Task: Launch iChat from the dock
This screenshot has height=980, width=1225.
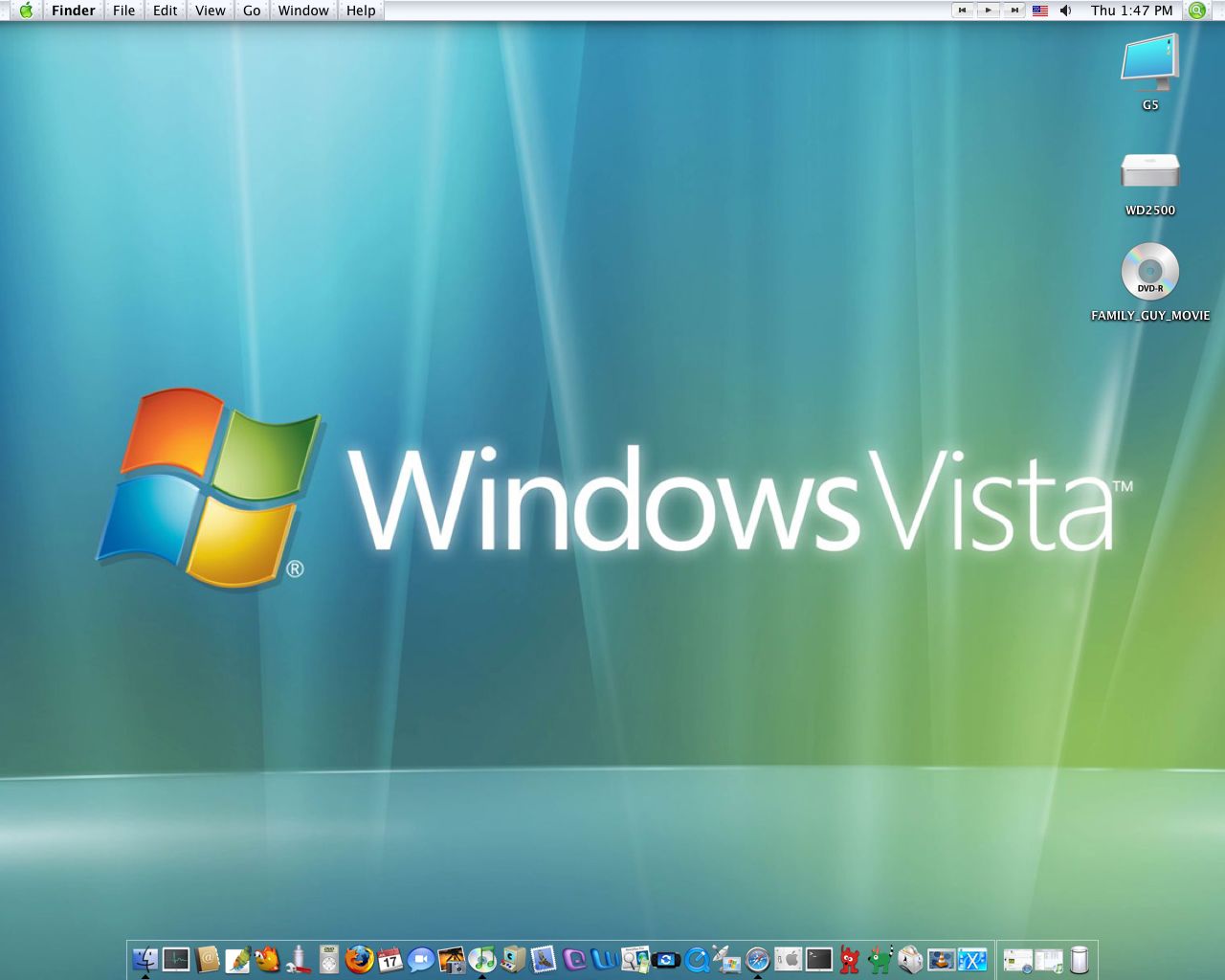Action: (x=421, y=959)
